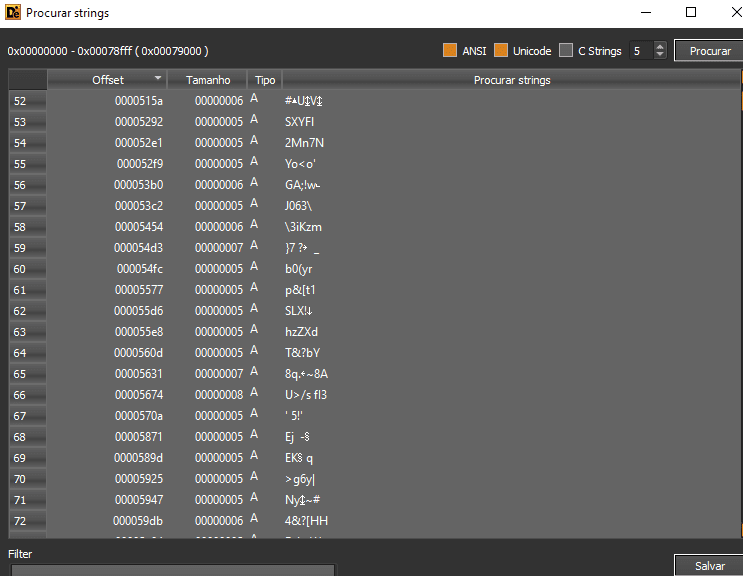Select the string SXYFI
Screen dimensions: 743x576
pyautogui.click(x=299, y=122)
